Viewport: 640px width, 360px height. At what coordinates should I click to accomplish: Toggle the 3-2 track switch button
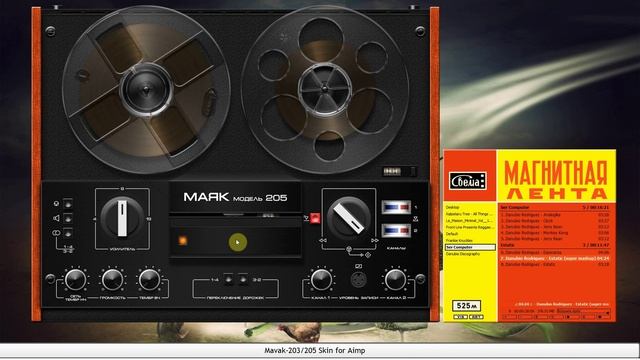click(x=243, y=280)
